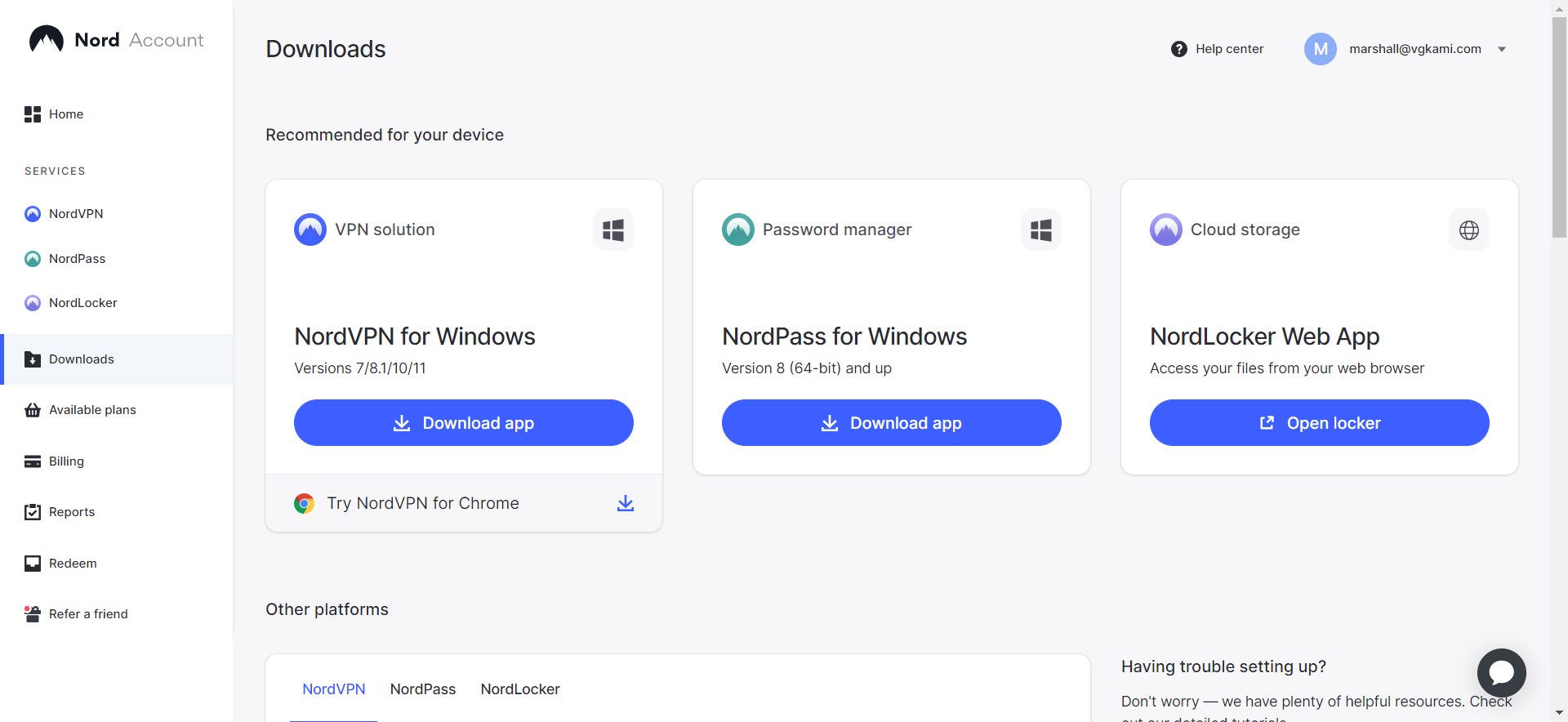Open Reports section in sidebar
Image resolution: width=1568 pixels, height=722 pixels.
pos(72,512)
